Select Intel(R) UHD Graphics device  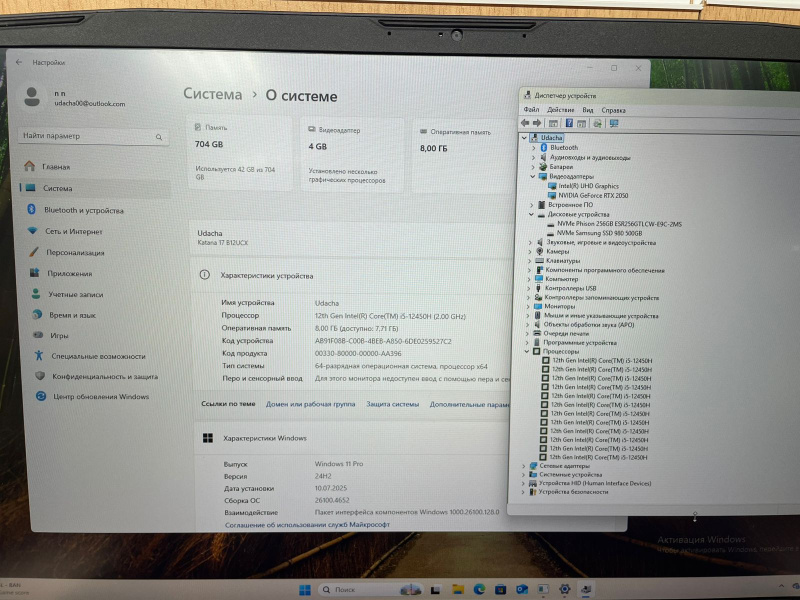pyautogui.click(x=588, y=186)
